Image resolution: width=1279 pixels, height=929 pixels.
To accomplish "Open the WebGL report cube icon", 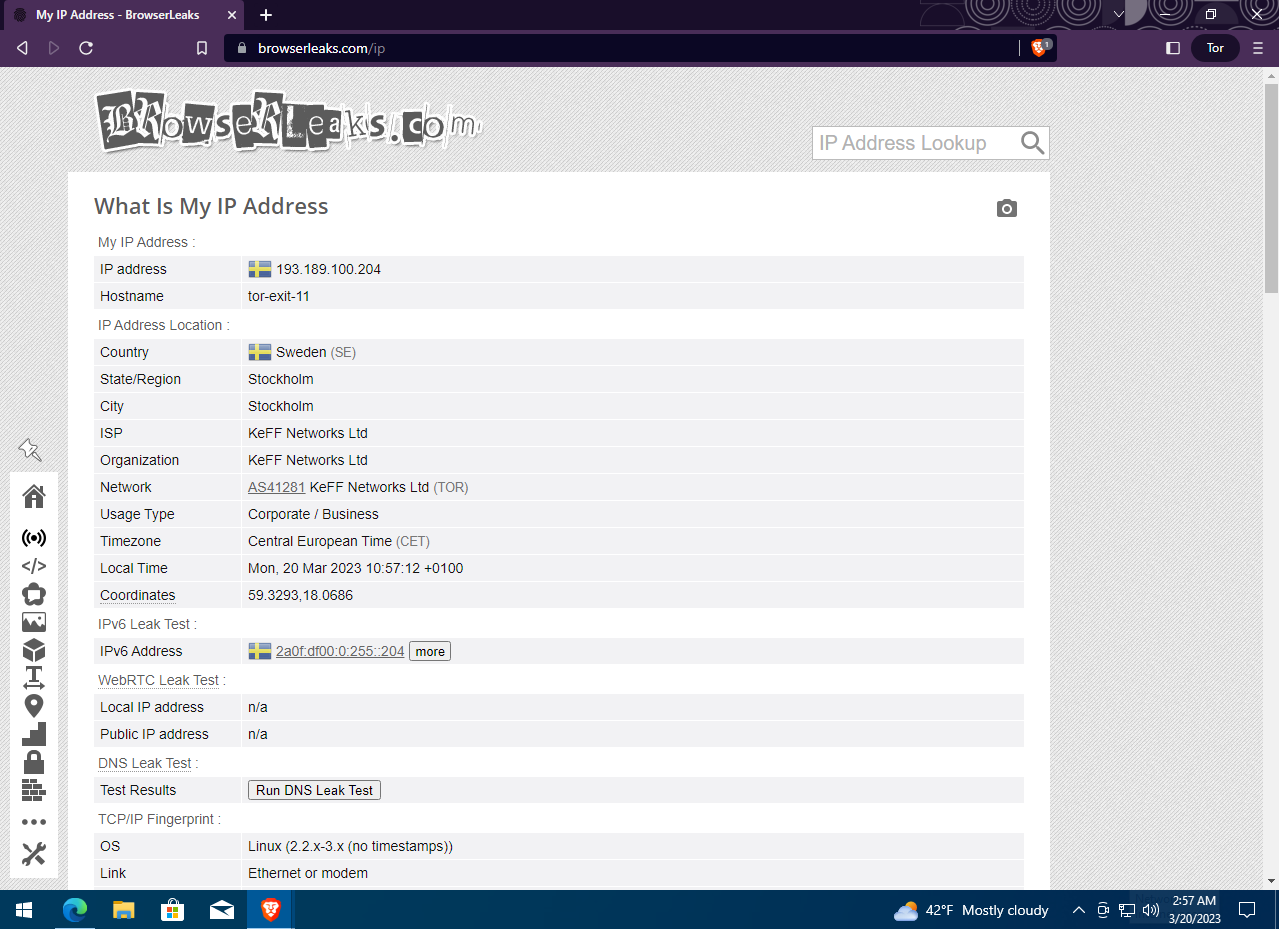I will 34,650.
